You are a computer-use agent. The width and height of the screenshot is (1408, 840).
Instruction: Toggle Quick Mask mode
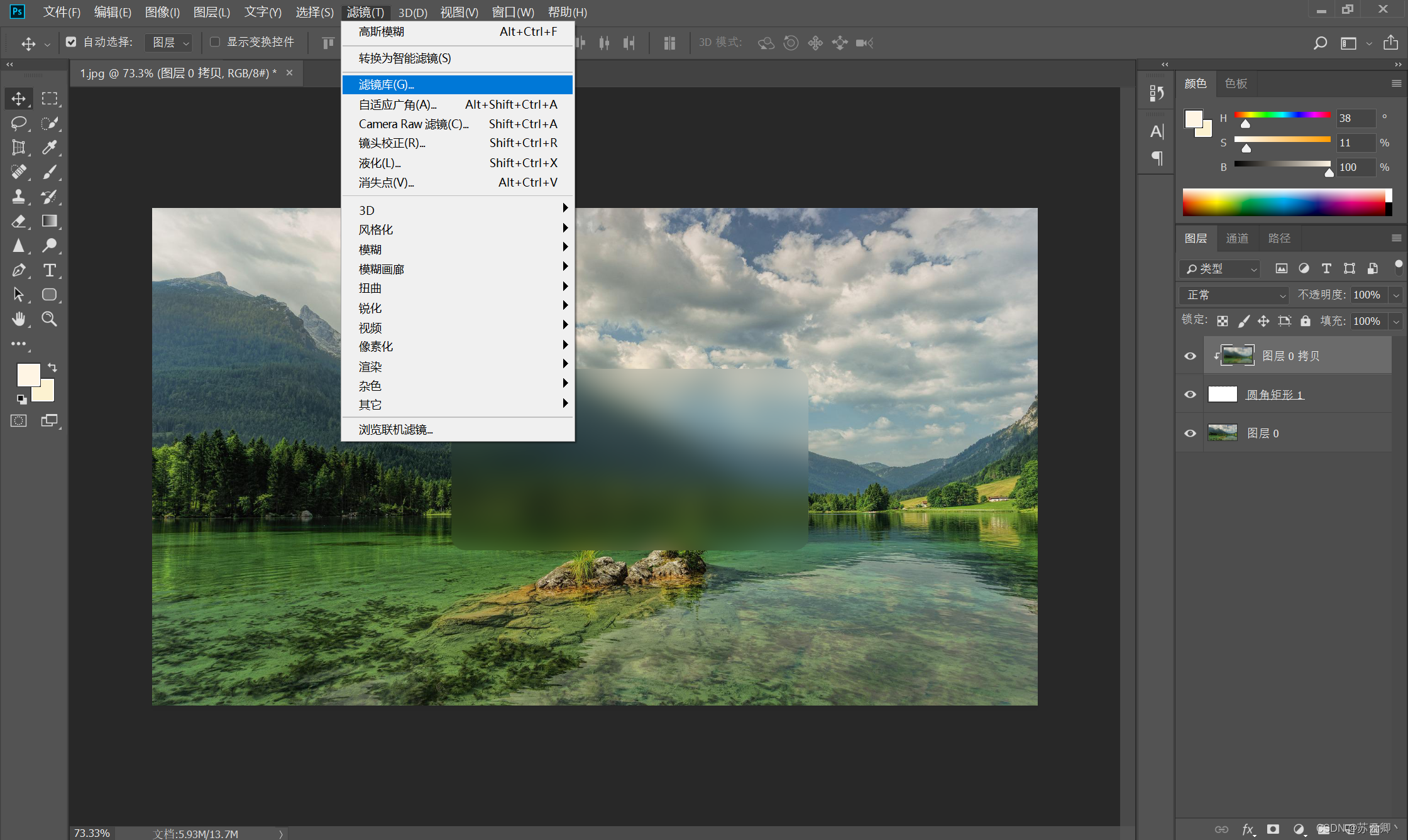coord(19,421)
